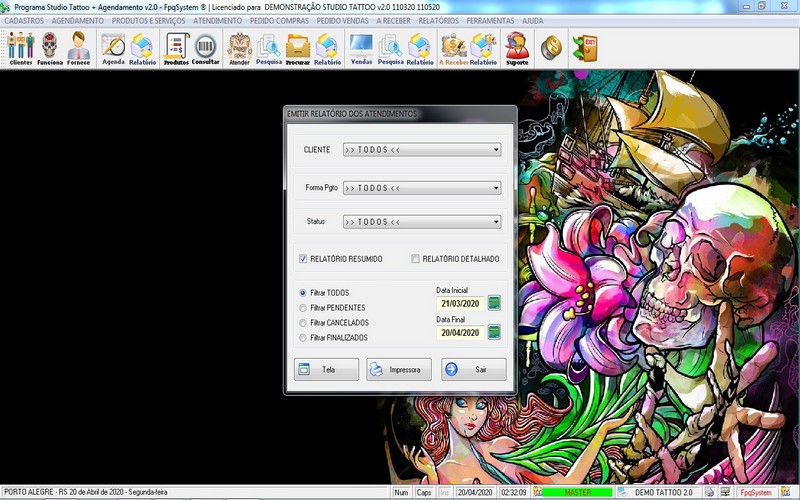This screenshot has height=500, width=800.
Task: Open the ATENDIMENTO menu
Action: pos(217,21)
